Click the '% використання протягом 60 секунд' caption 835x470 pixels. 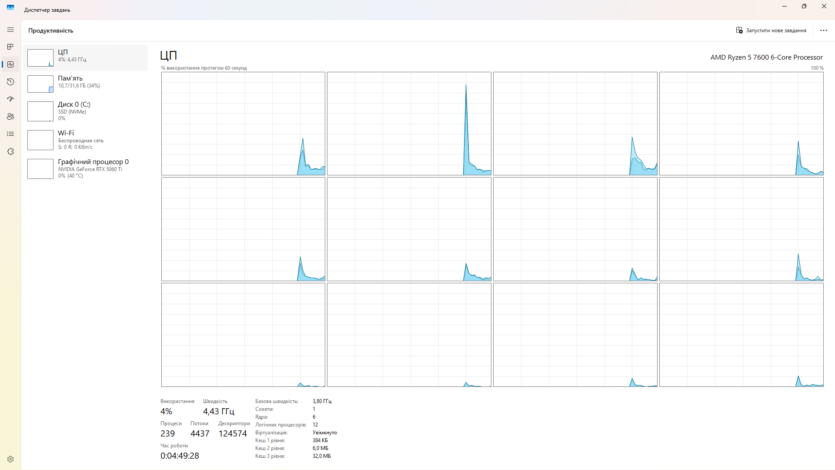tap(204, 68)
